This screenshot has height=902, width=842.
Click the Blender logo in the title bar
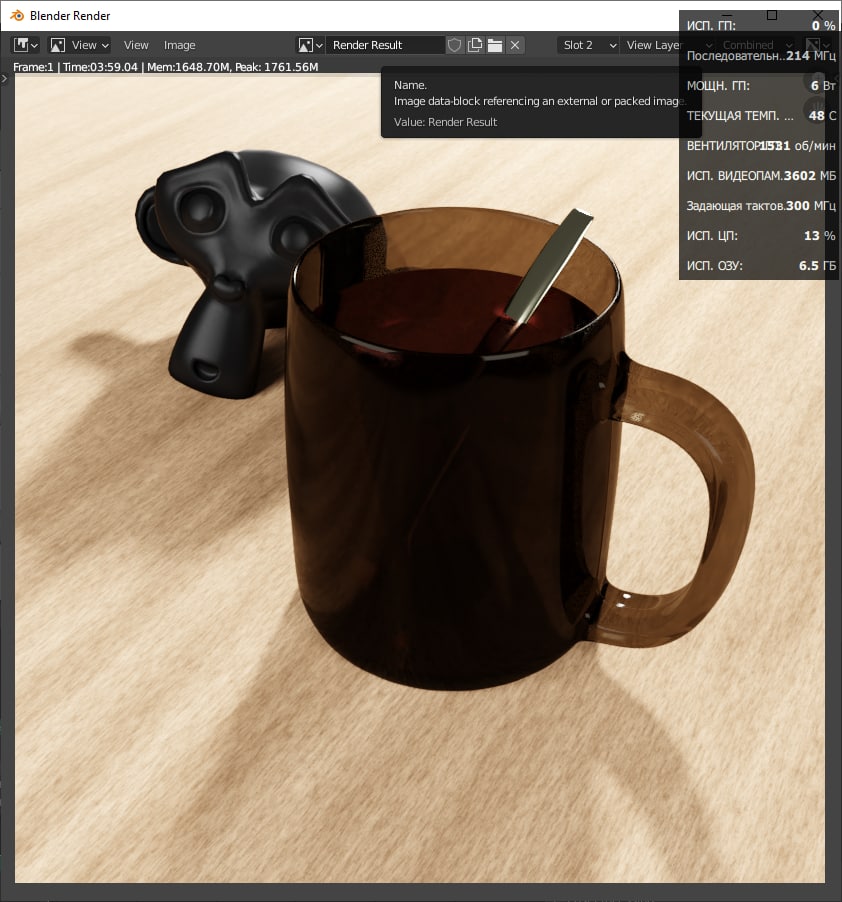[17, 16]
